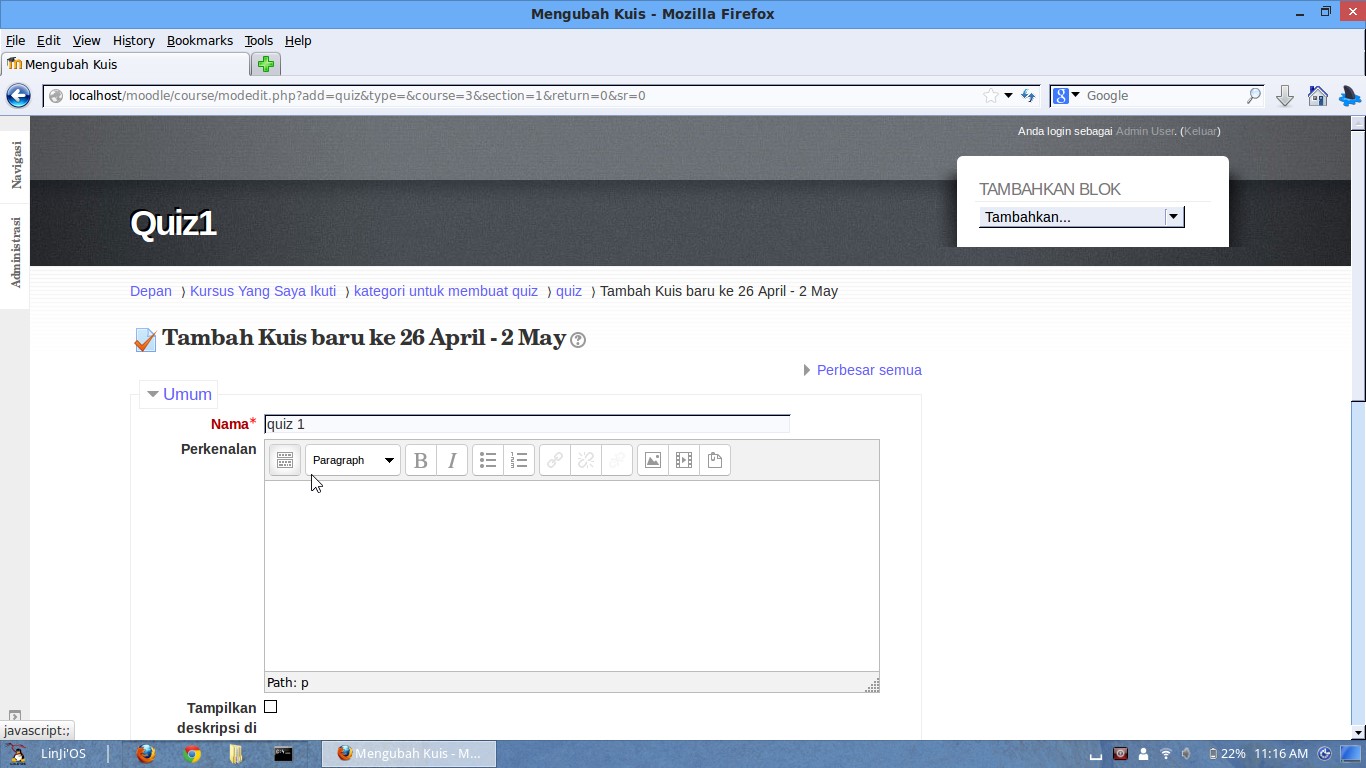1366x768 pixels.
Task: Enable the Tampilkan deskripsi di checkbox
Action: (x=270, y=706)
